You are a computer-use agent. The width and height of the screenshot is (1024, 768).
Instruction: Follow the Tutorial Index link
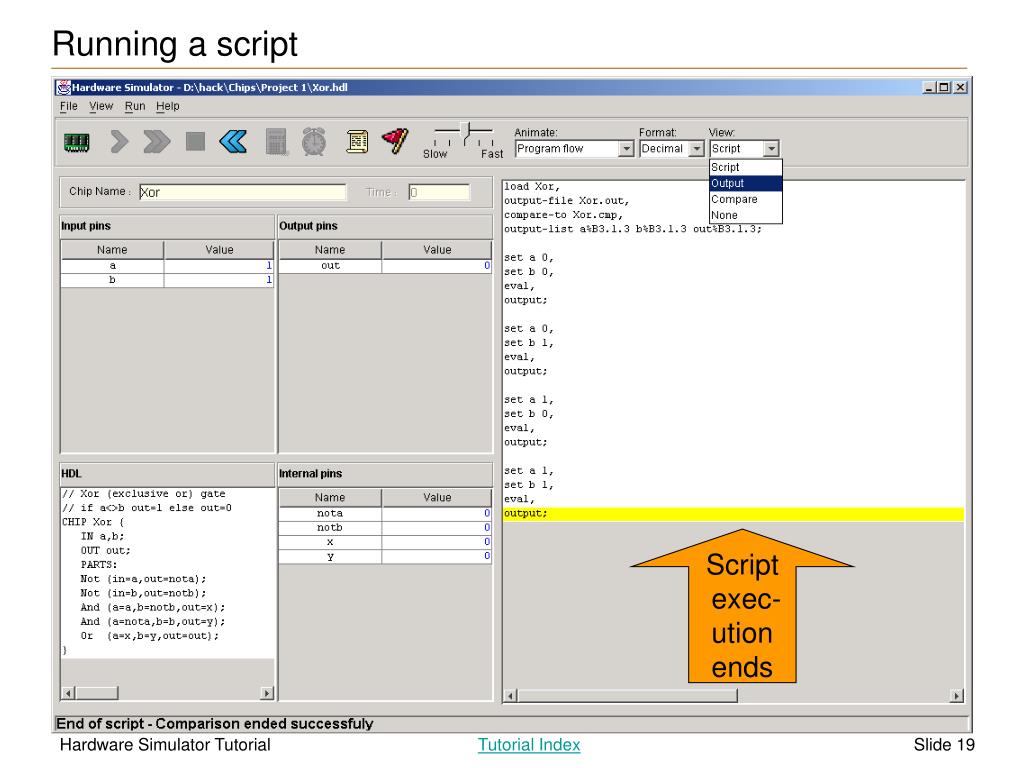click(529, 744)
